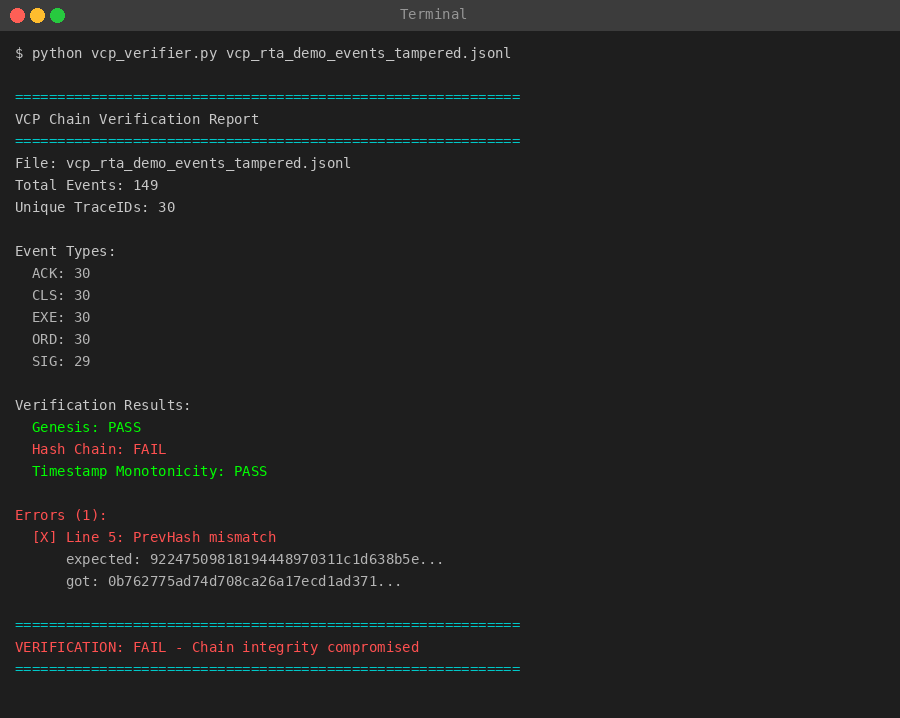Click the yellow minimize window button

coord(37,15)
